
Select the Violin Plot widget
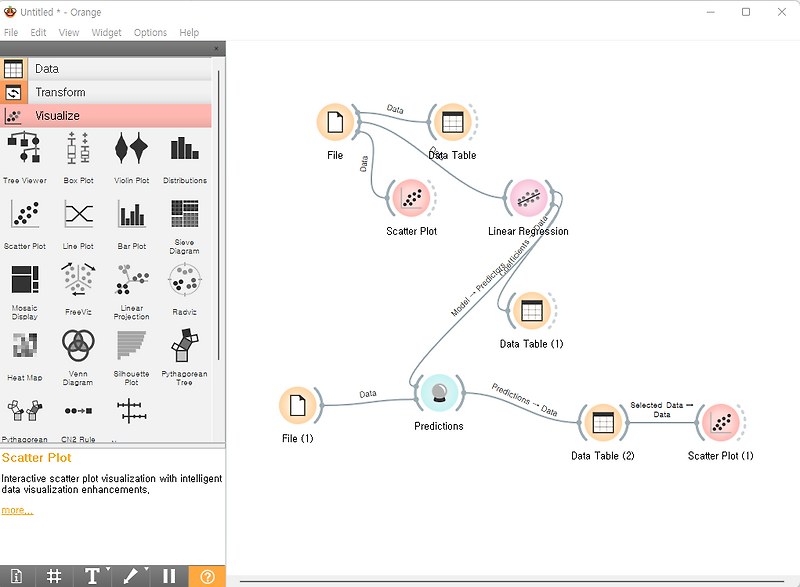pyautogui.click(x=132, y=157)
